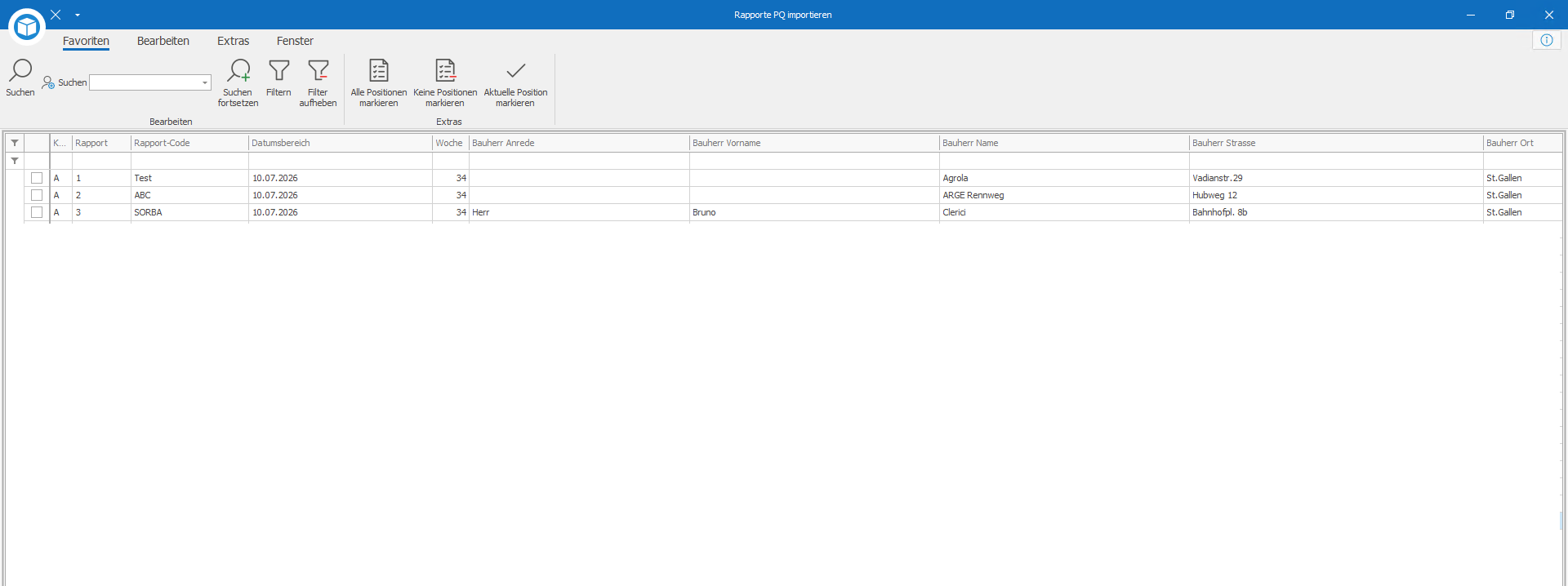The width and height of the screenshot is (1568, 586).
Task: Open the application cube logo menu
Action: point(27,27)
